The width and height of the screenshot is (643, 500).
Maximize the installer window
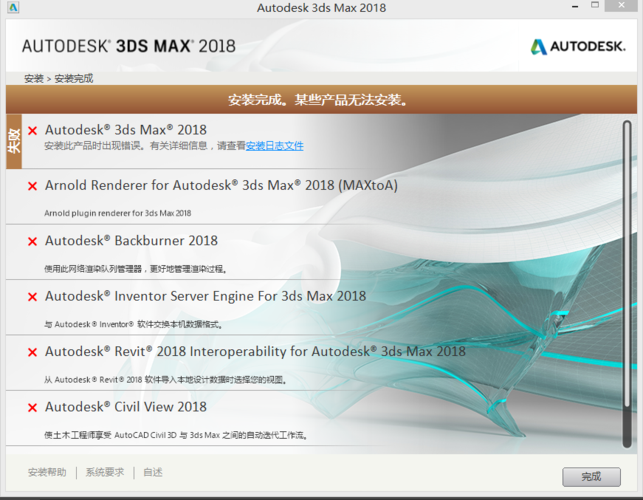point(595,6)
